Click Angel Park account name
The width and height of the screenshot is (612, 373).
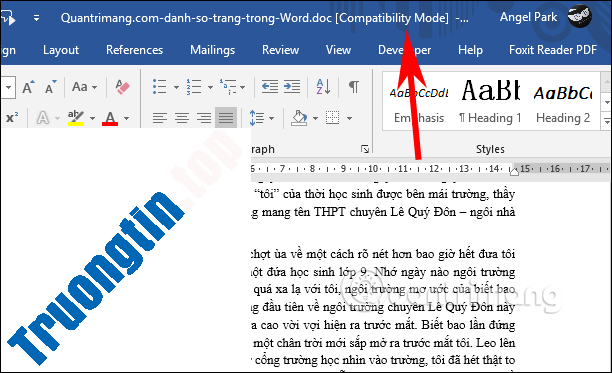(529, 17)
